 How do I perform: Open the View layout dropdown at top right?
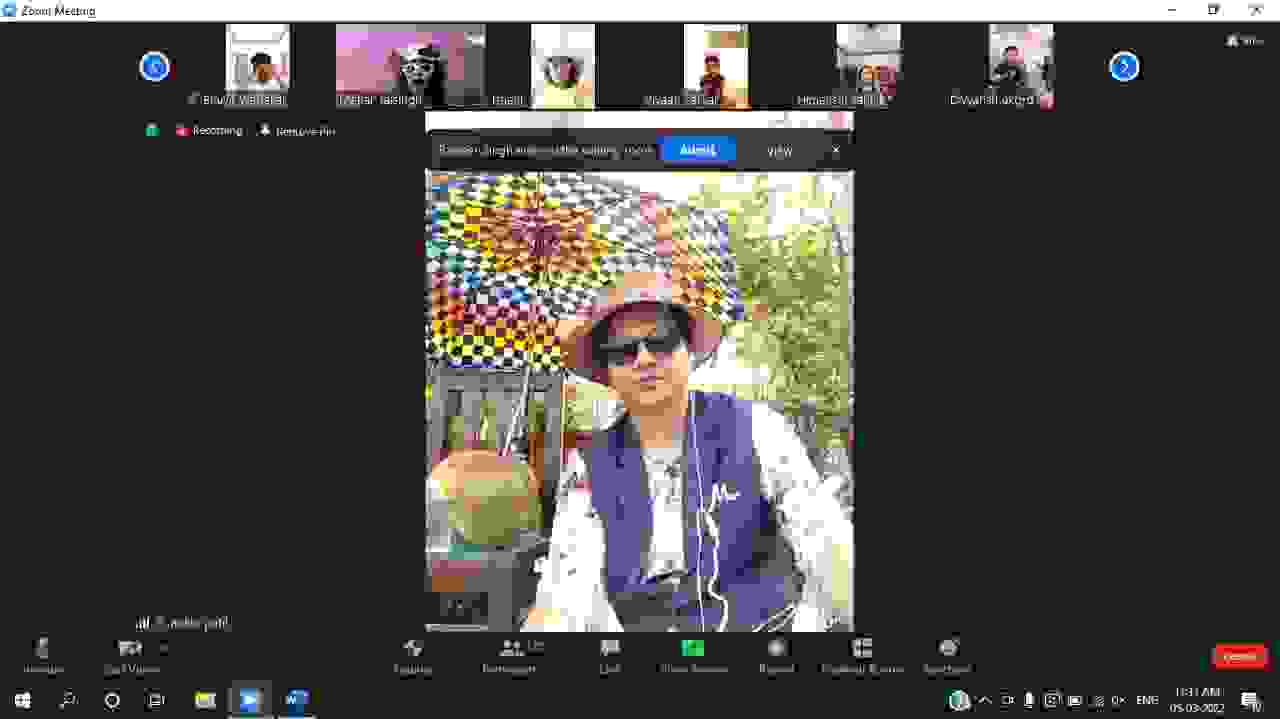(1245, 41)
